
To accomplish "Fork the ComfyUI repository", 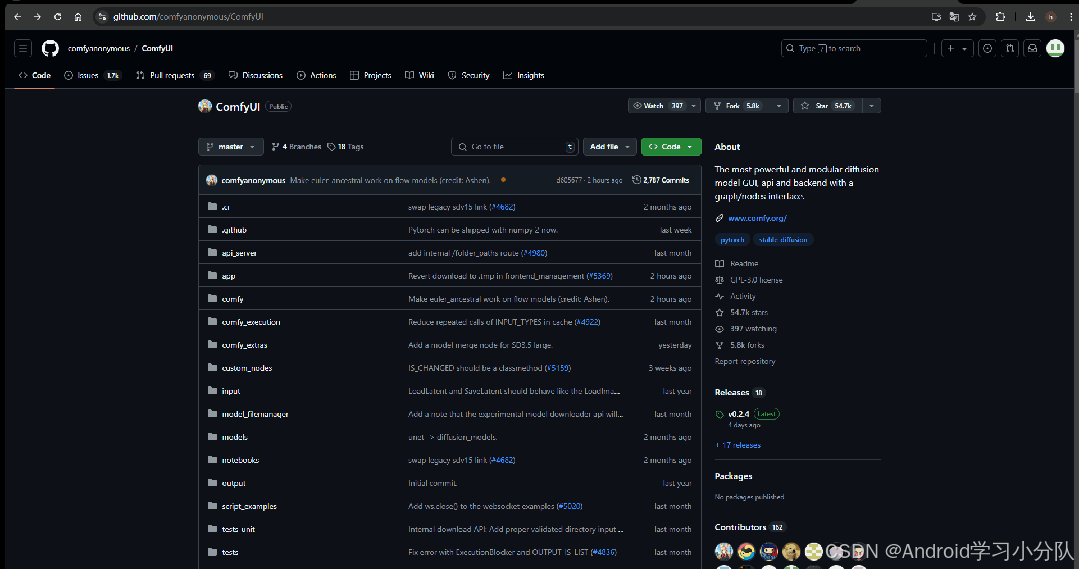I will pyautogui.click(x=740, y=106).
